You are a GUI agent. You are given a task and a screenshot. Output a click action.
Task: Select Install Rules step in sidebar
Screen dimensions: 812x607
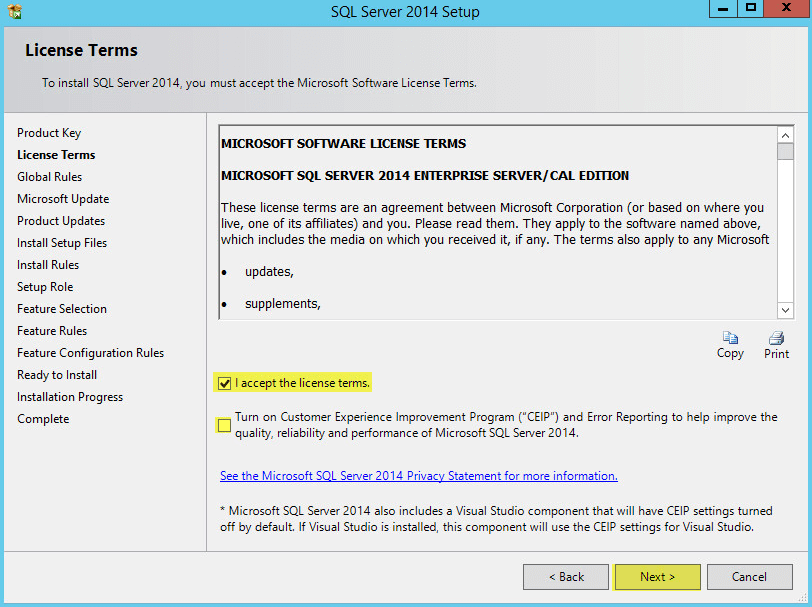point(48,265)
